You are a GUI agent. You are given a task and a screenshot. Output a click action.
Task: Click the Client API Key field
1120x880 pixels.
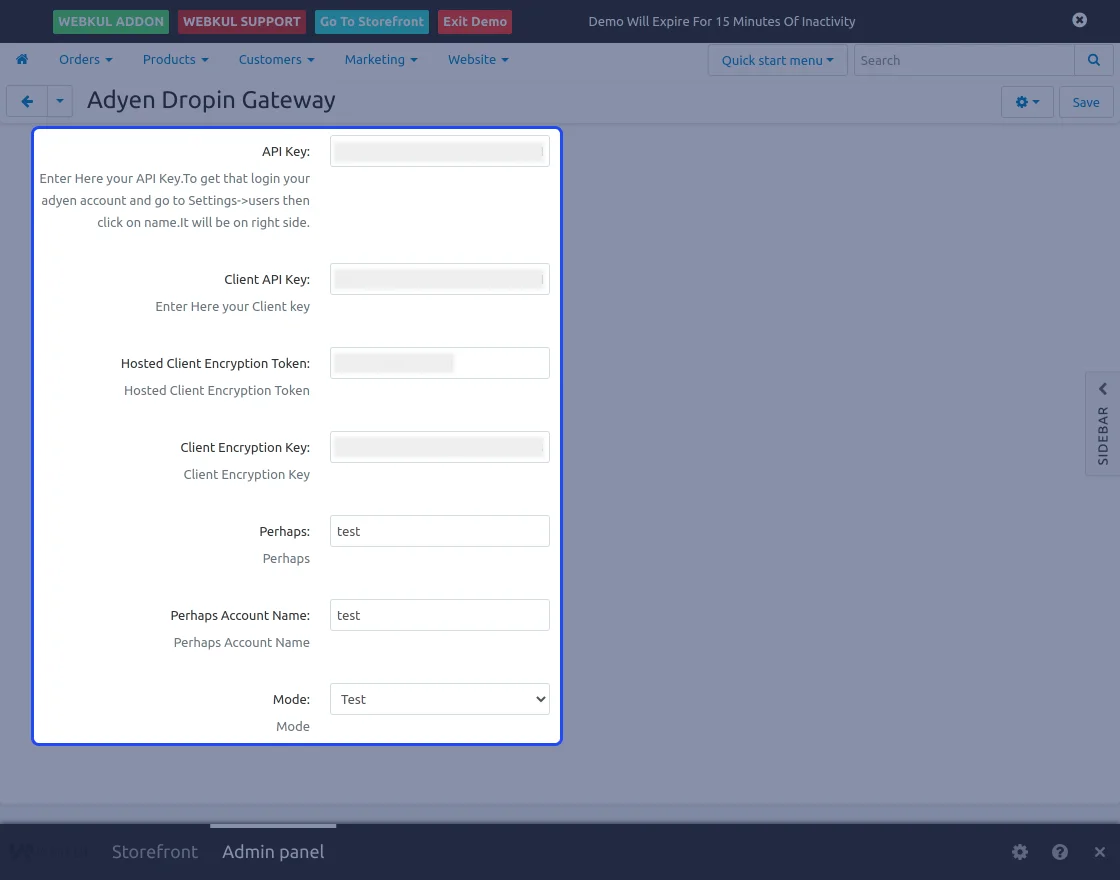pyautogui.click(x=440, y=279)
